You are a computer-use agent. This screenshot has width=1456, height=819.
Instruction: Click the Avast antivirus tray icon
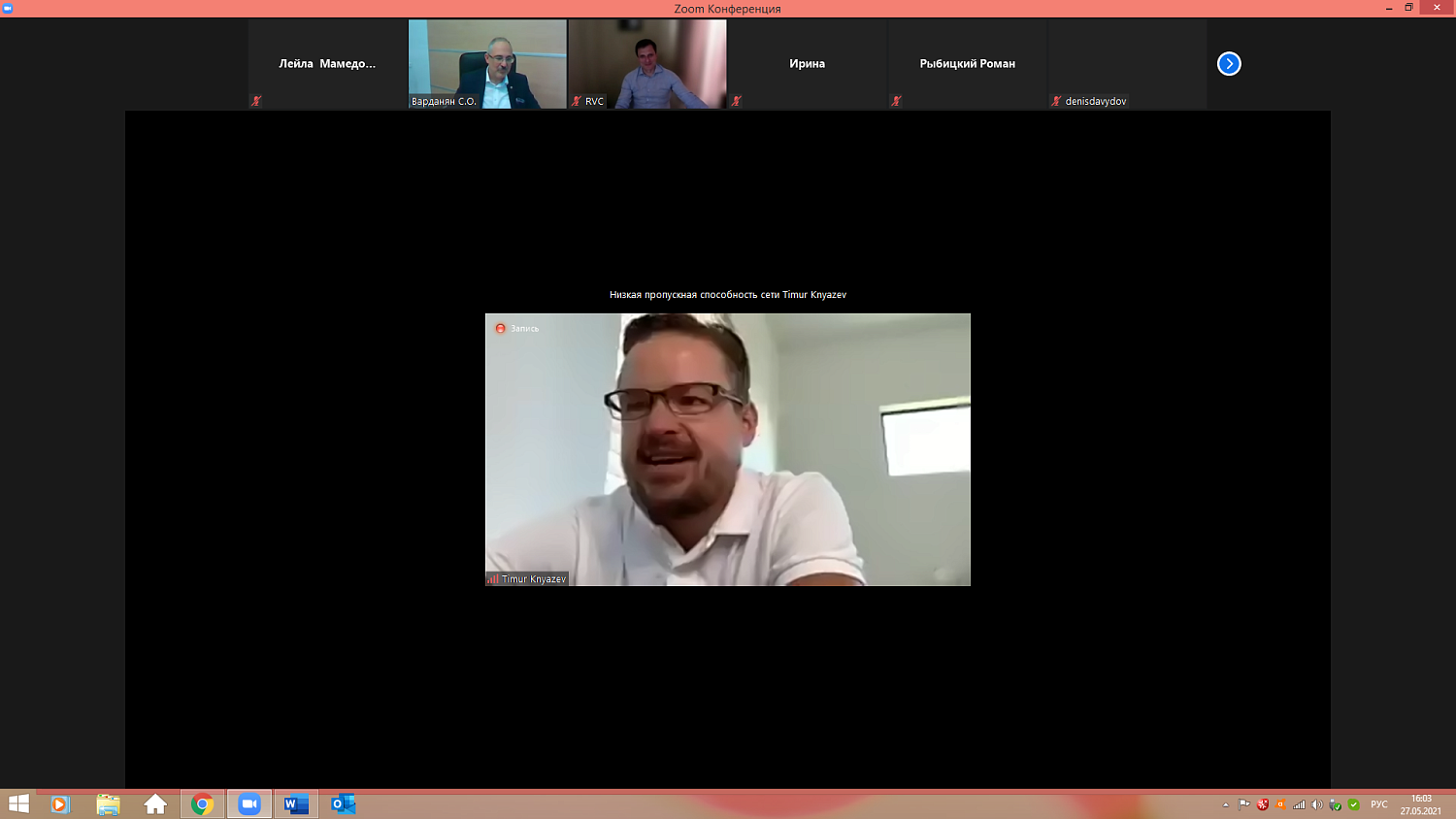pyautogui.click(x=1280, y=804)
